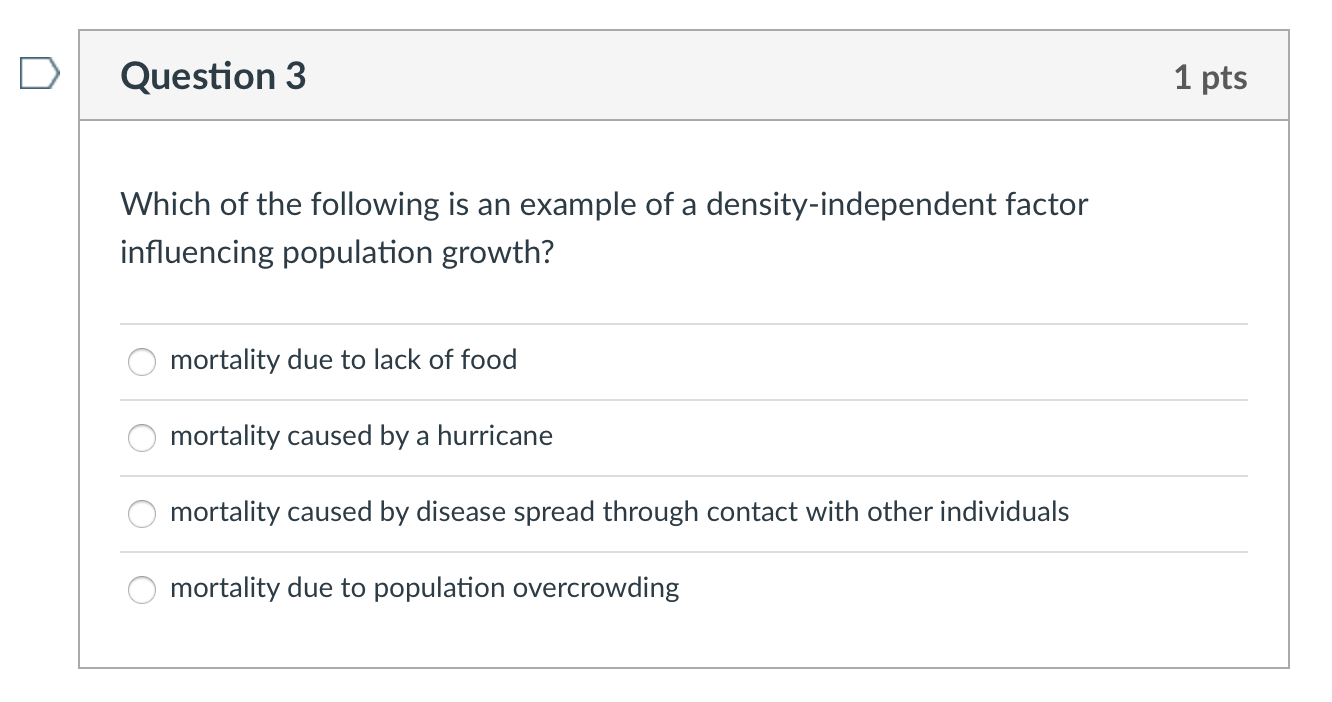
Task: Pick the disease spread answer radio button
Action: tap(142, 513)
